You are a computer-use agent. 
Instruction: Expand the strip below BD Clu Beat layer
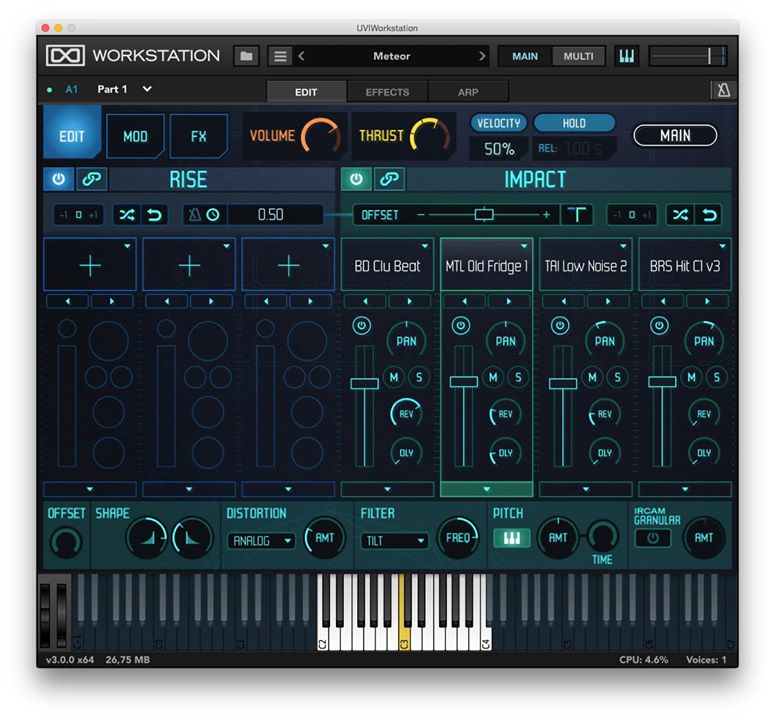[x=388, y=489]
